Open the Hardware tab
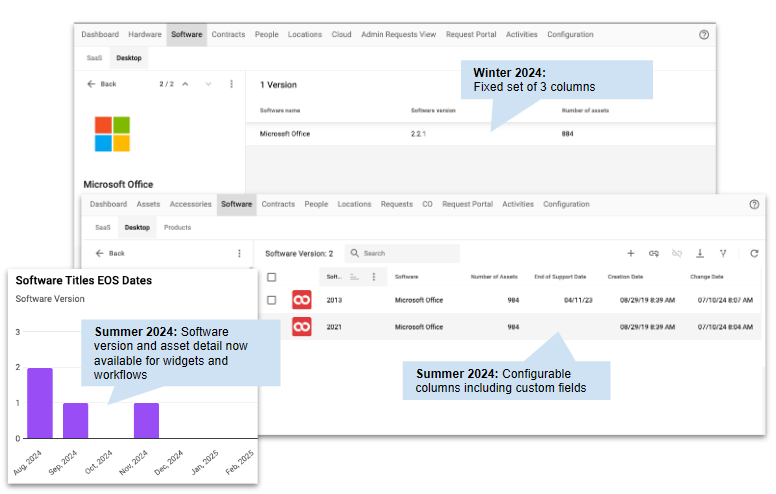This screenshot has height=494, width=776. pyautogui.click(x=145, y=35)
